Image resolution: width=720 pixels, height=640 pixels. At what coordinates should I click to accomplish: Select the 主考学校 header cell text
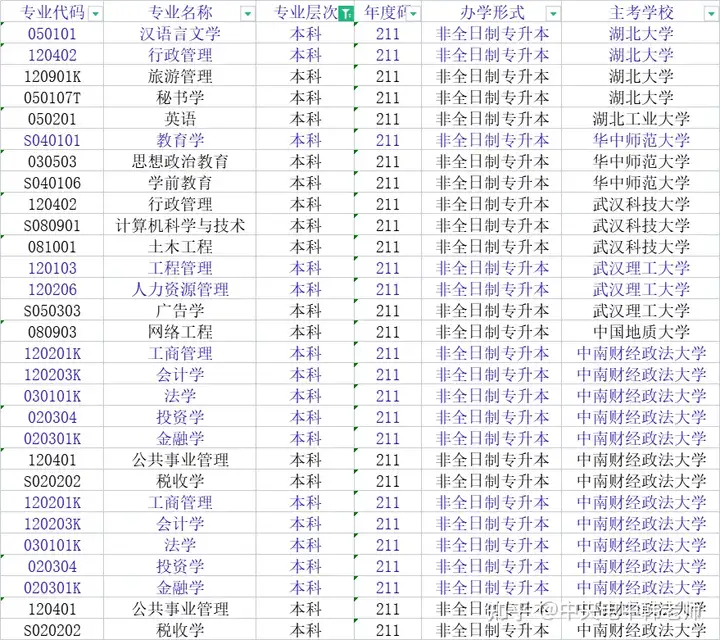coord(641,13)
